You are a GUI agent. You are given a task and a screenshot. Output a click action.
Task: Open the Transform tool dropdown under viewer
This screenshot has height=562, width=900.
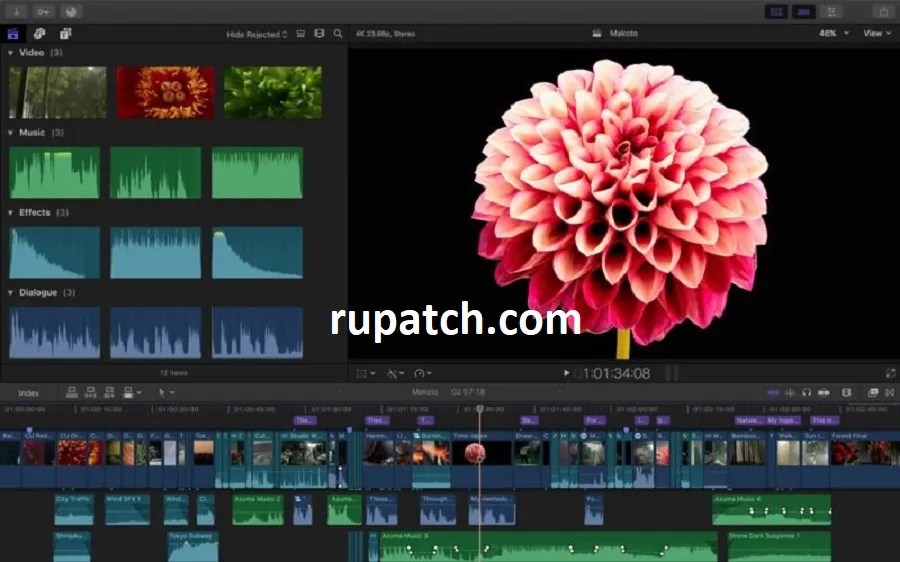(366, 374)
